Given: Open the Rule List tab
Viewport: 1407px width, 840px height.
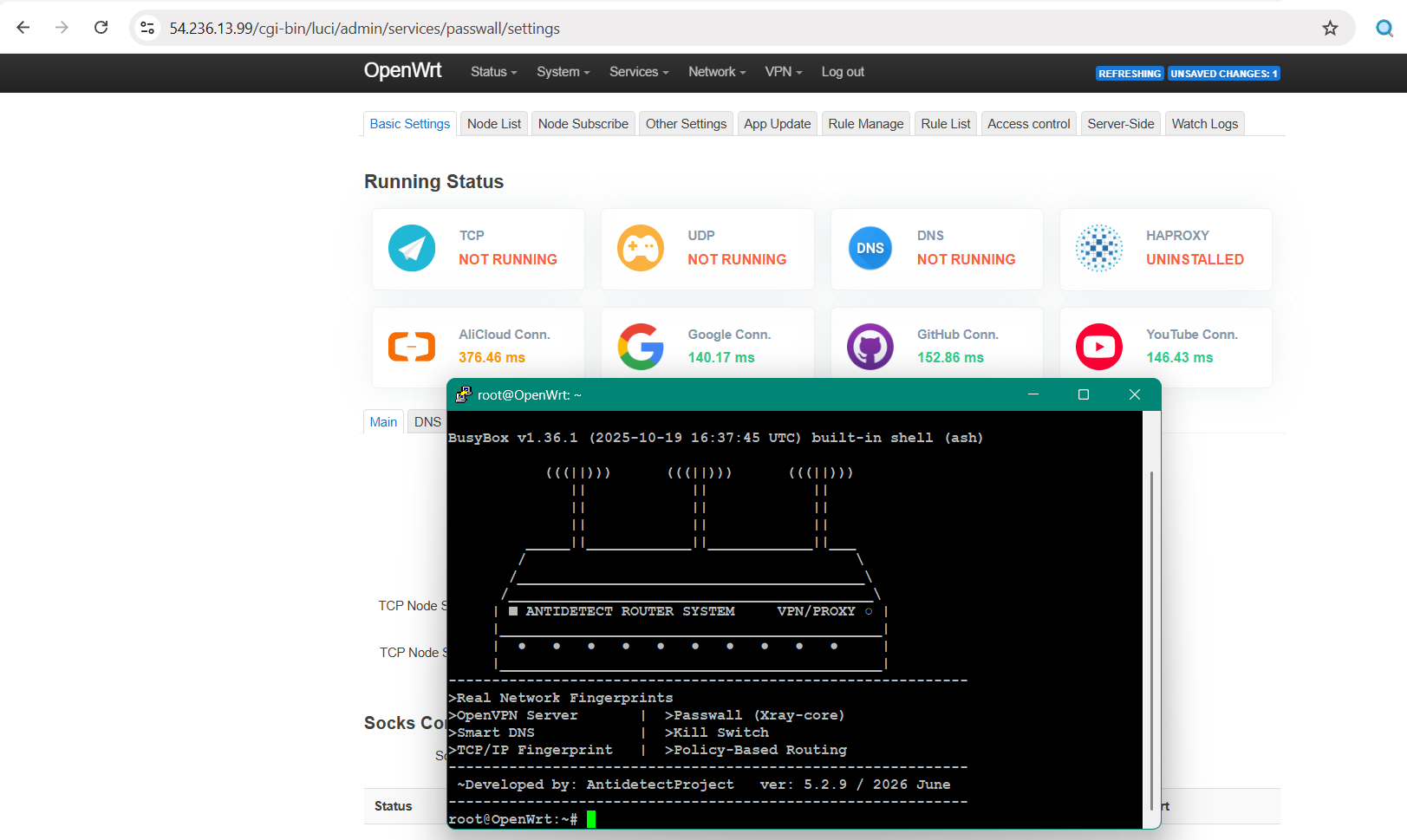Looking at the screenshot, I should click(x=946, y=124).
